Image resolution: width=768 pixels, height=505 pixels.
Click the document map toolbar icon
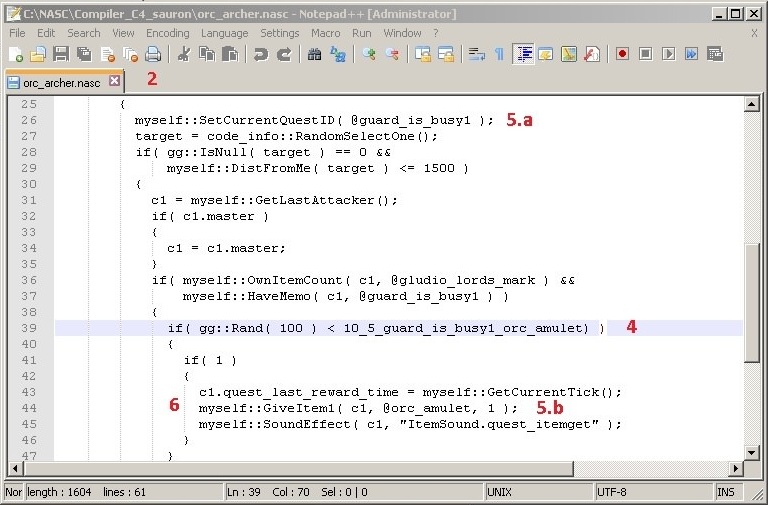pyautogui.click(x=569, y=54)
